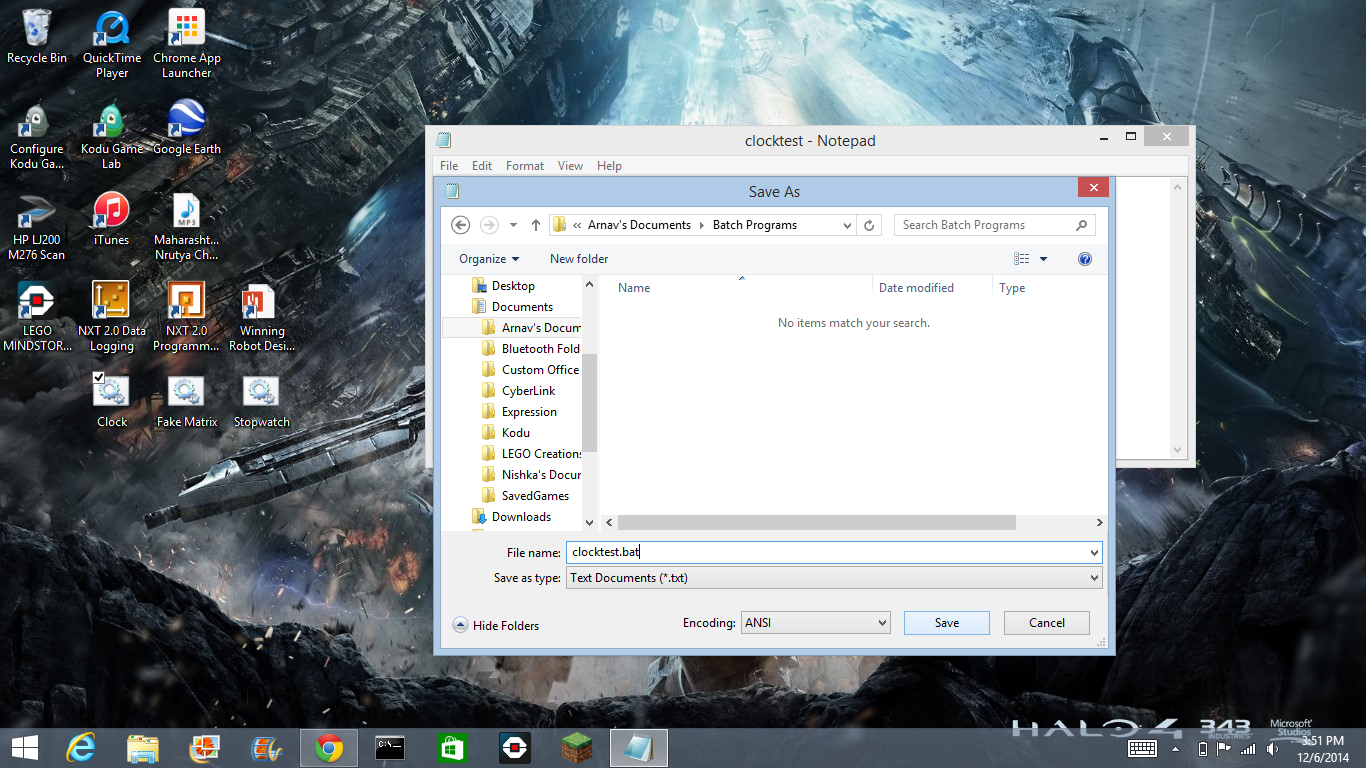Refresh the Batch Programs folder view
1366x768 pixels.
point(869,224)
